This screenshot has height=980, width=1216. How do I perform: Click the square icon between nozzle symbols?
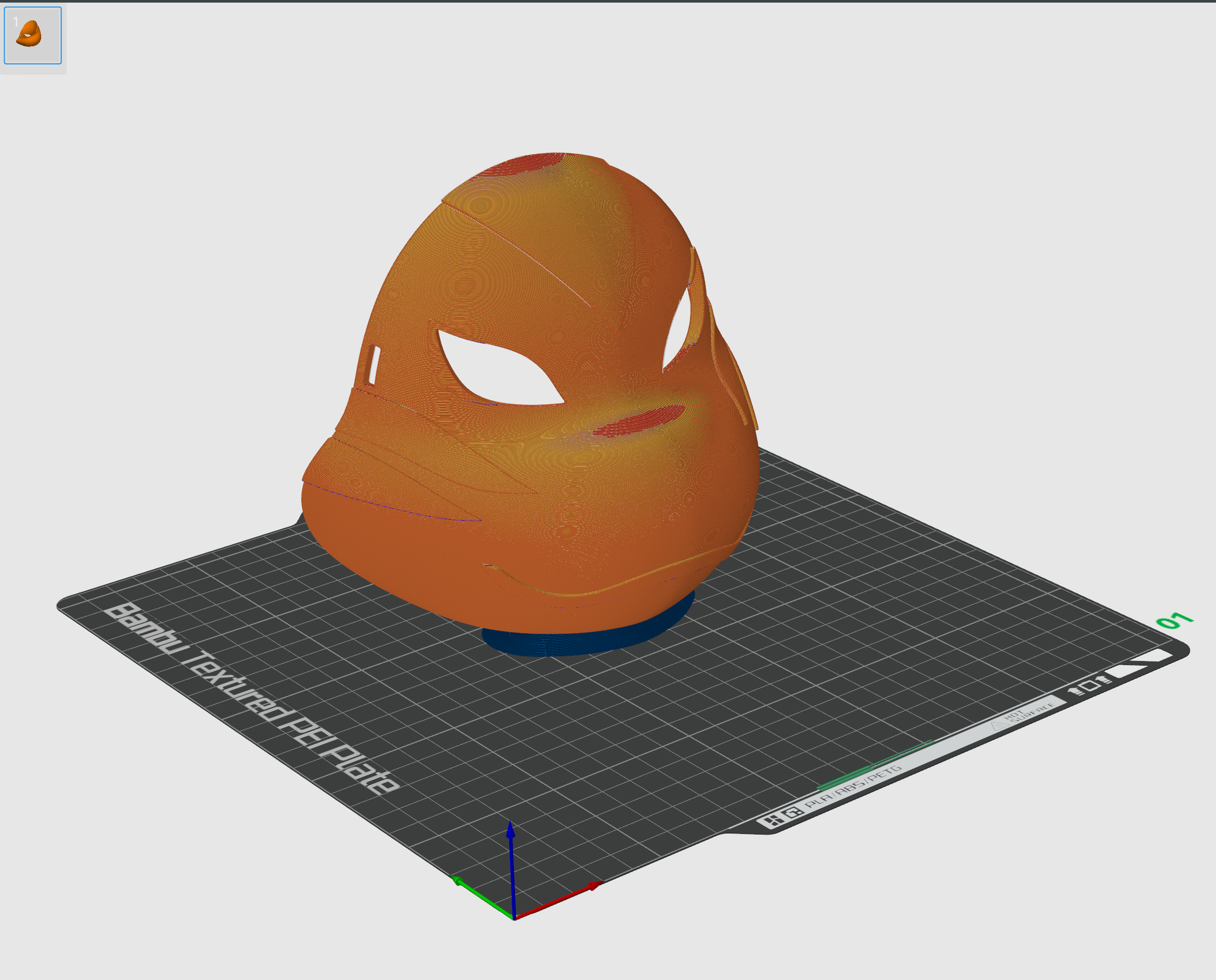1091,686
